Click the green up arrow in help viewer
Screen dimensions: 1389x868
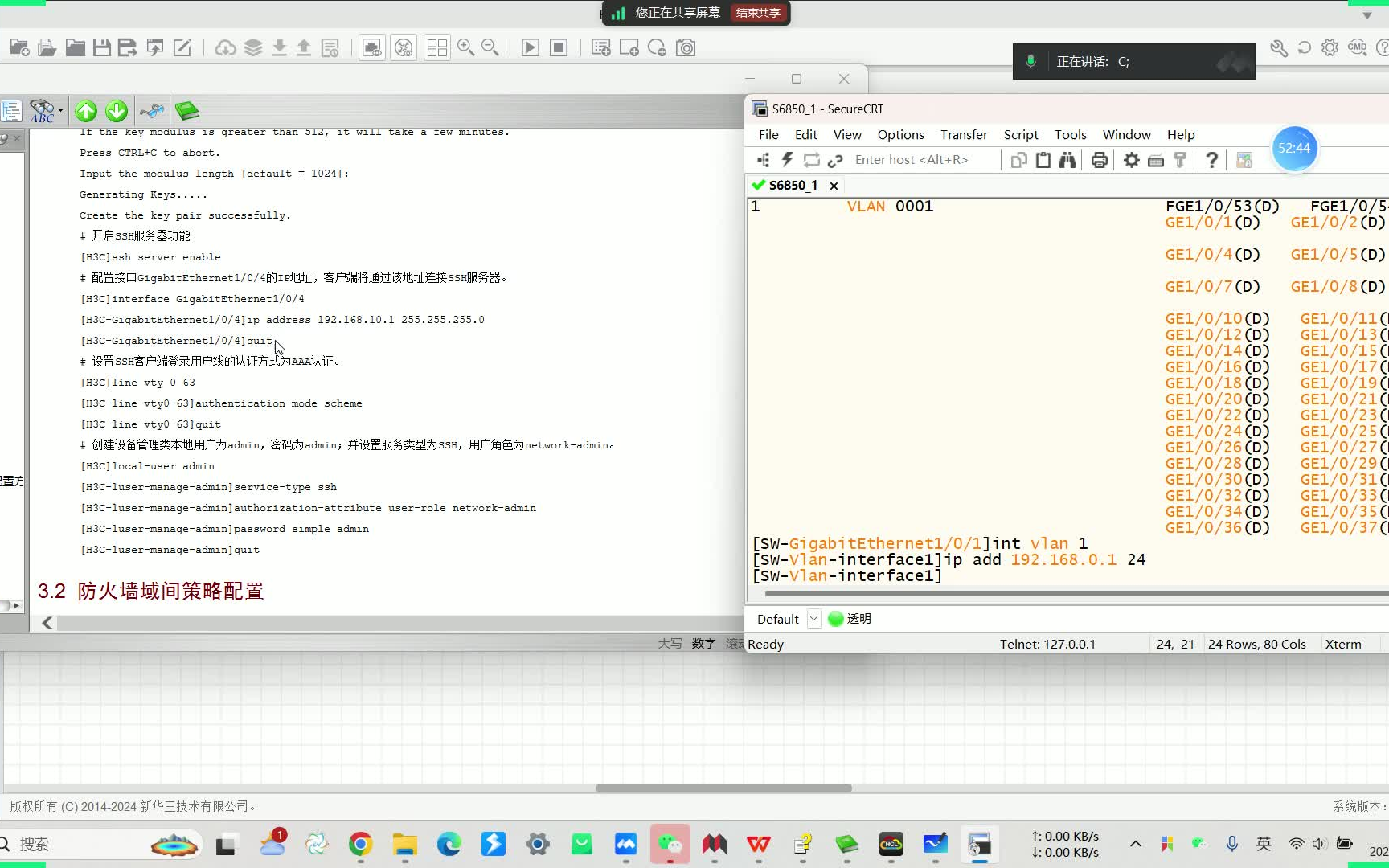pyautogui.click(x=86, y=111)
